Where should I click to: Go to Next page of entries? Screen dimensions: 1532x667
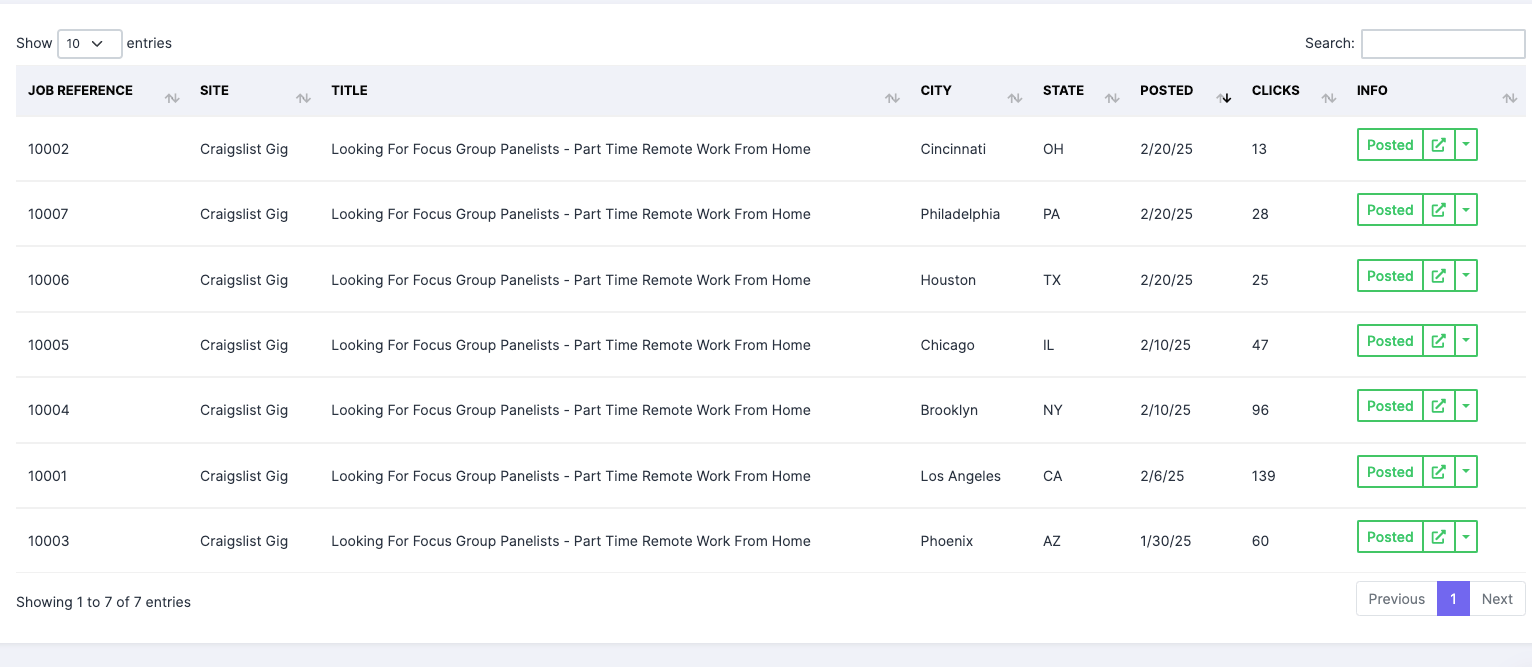1497,599
